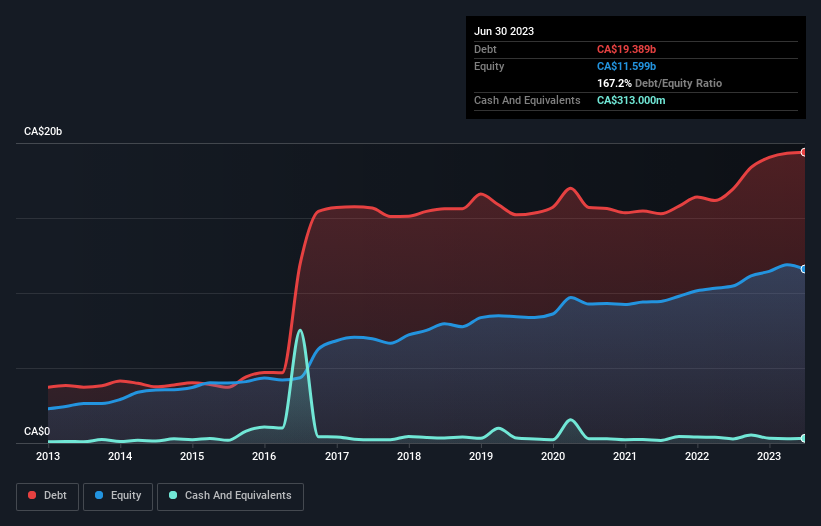Click the red Debt endpoint marker

(804, 152)
